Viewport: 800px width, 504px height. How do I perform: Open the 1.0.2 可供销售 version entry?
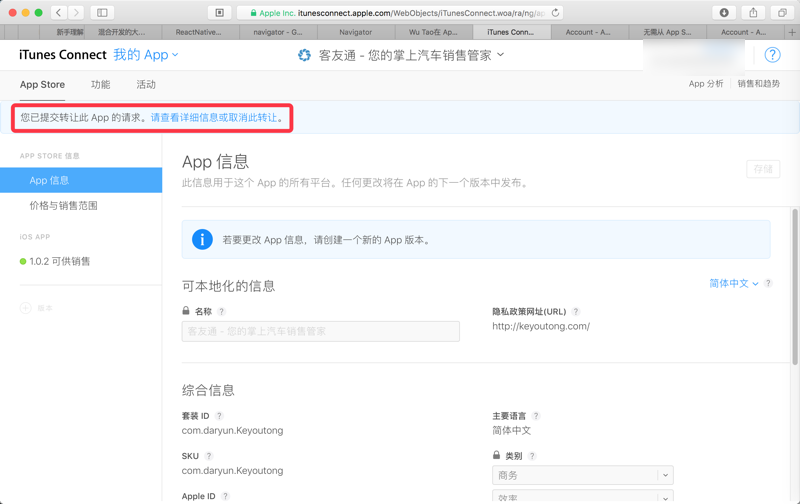pyautogui.click(x=60, y=262)
